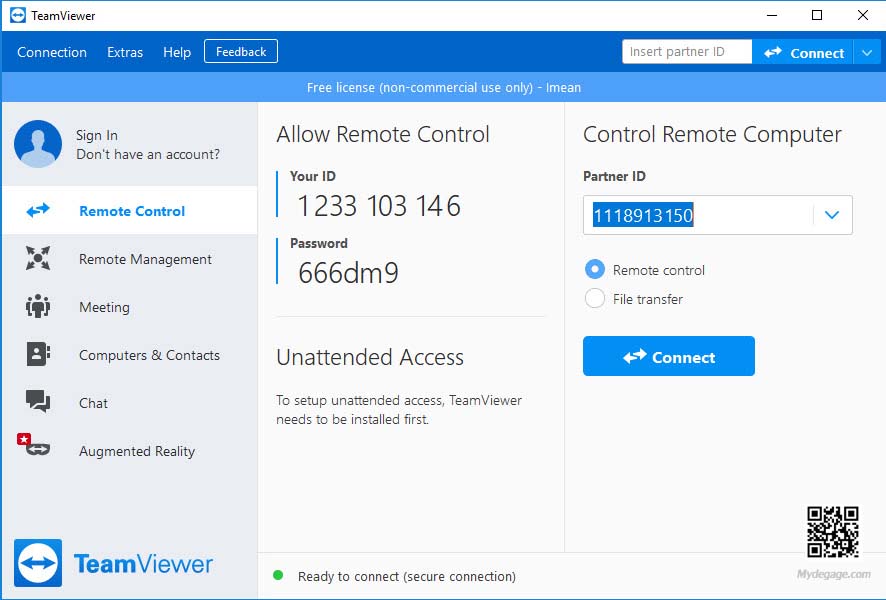This screenshot has width=886, height=600.
Task: Open the Connection menu
Action: [x=52, y=52]
